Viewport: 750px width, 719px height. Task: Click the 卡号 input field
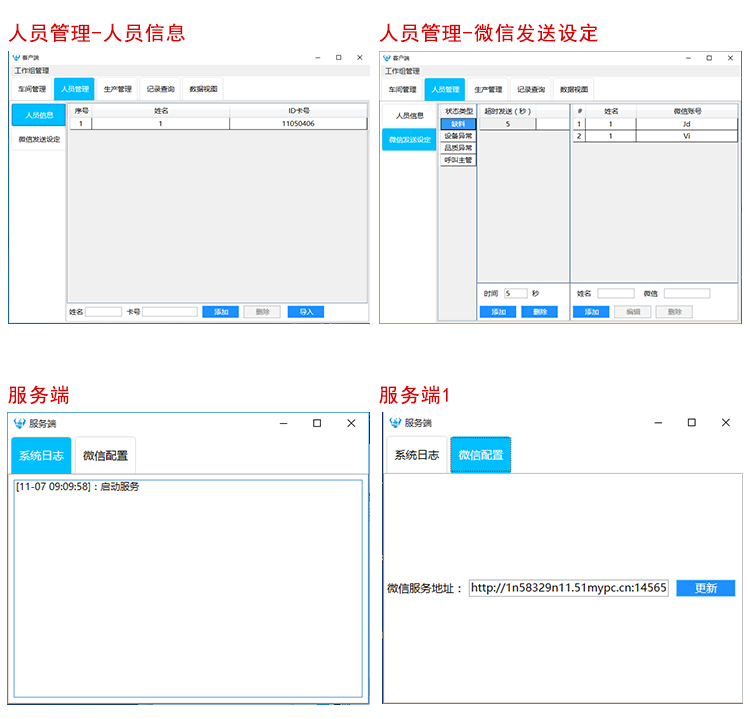pos(169,312)
